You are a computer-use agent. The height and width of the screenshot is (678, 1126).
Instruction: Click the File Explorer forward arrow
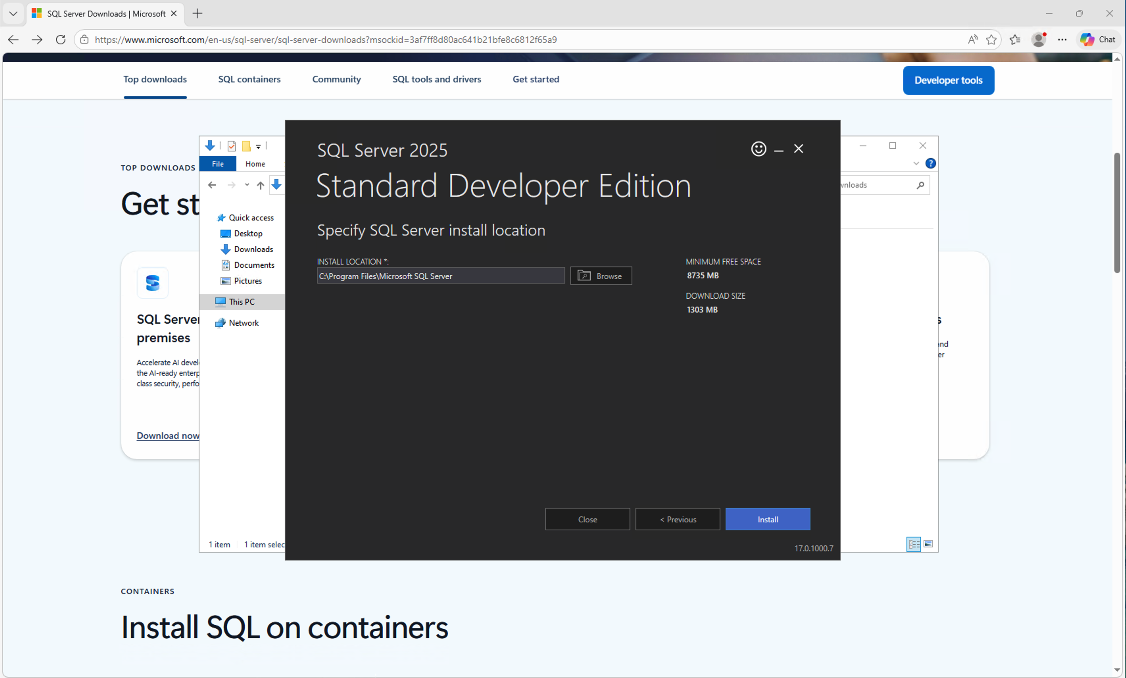coord(231,185)
